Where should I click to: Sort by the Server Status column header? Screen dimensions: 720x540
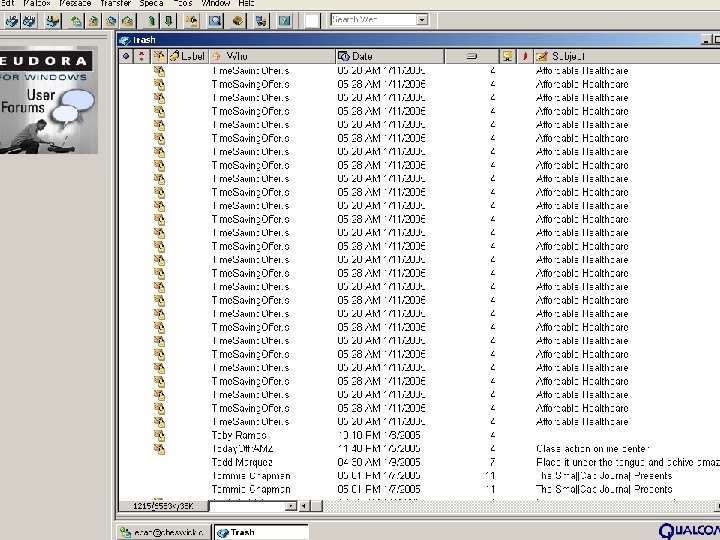tap(507, 56)
